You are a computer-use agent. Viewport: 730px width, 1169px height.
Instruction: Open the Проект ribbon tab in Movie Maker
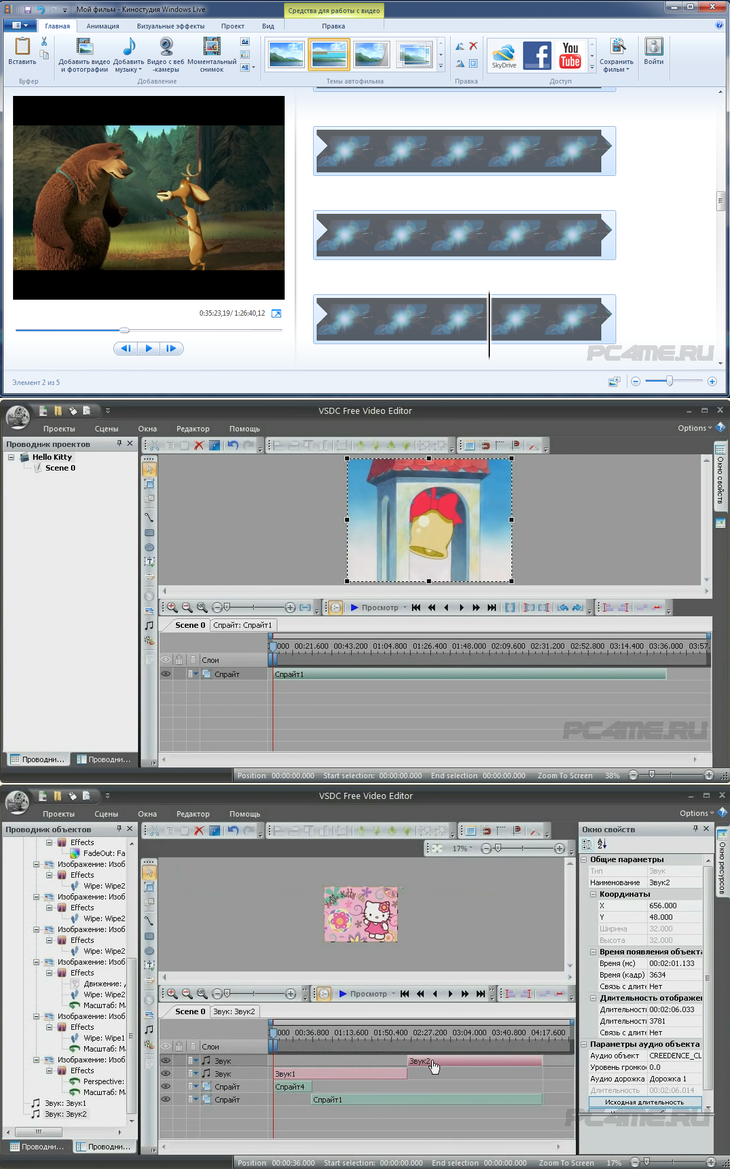tap(233, 26)
